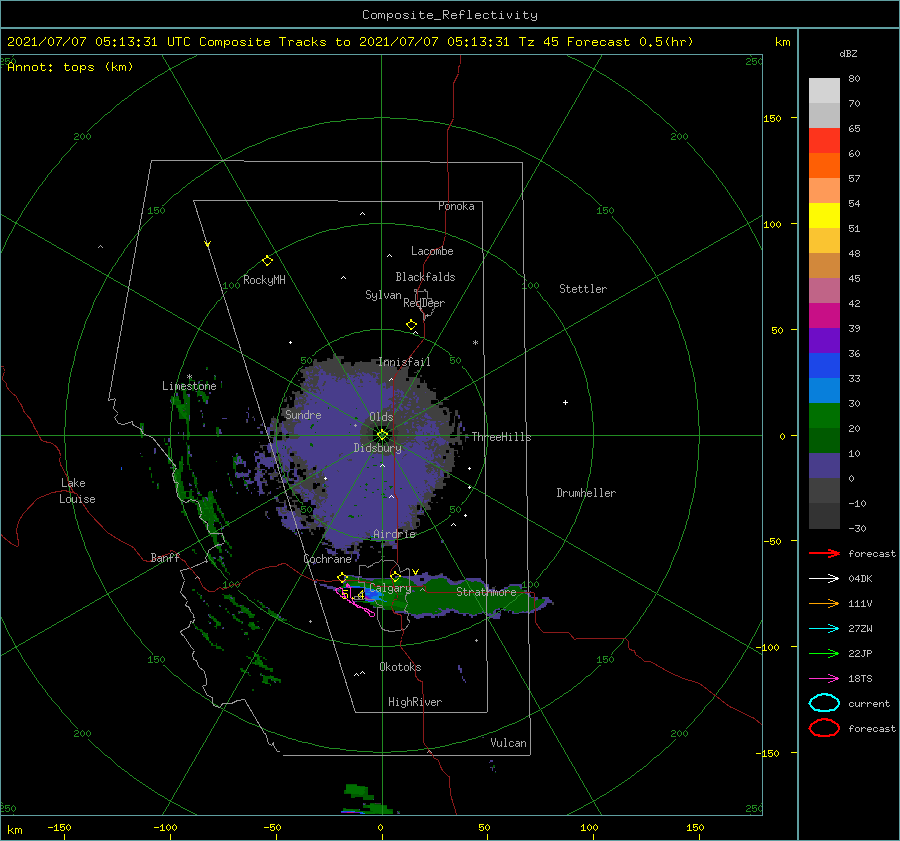The height and width of the screenshot is (841, 900).
Task: Click the Lacombe town label
Action: coord(432,251)
